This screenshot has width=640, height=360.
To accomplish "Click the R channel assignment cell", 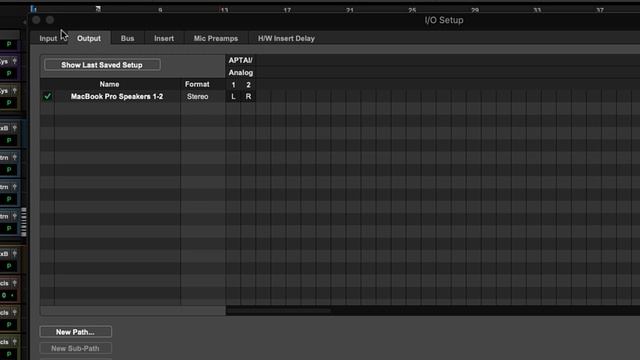I will (x=248, y=97).
